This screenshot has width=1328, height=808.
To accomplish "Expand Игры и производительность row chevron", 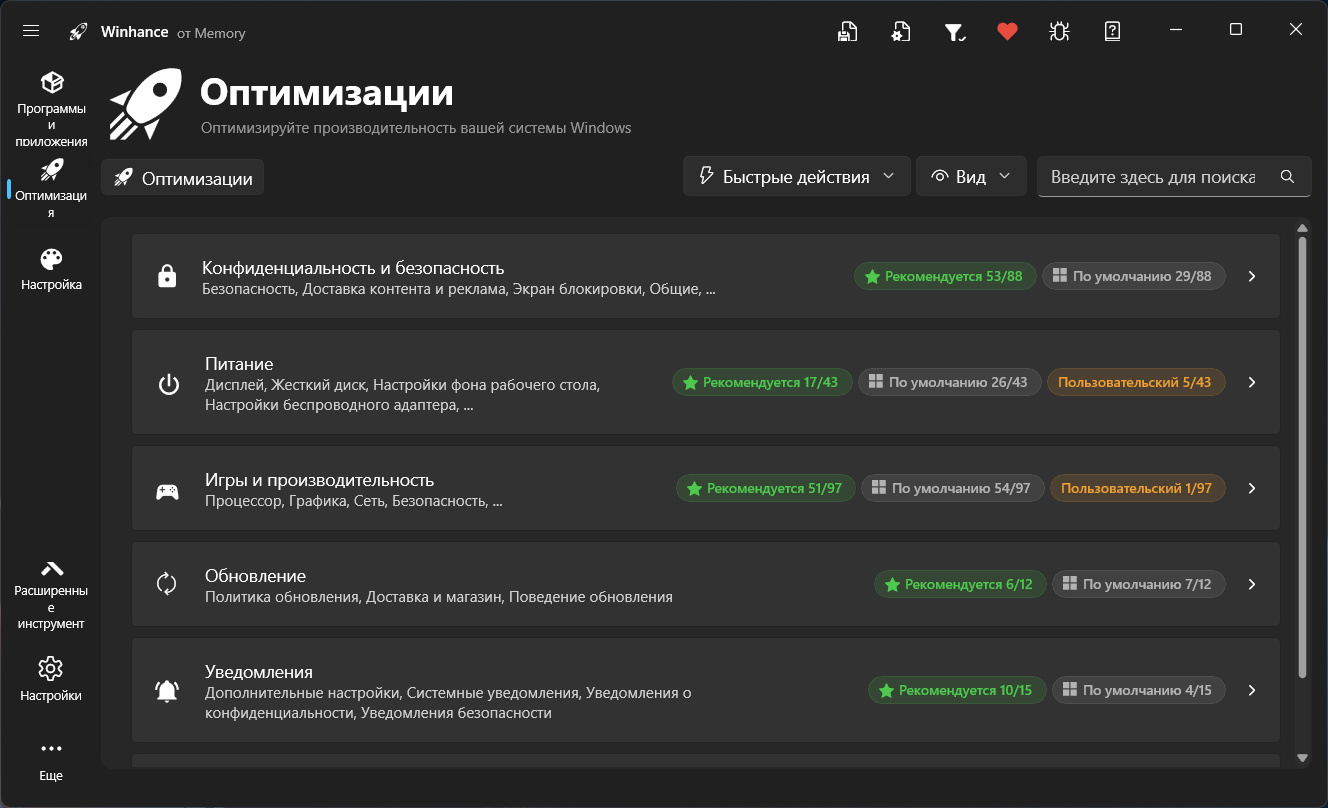I will pyautogui.click(x=1252, y=488).
